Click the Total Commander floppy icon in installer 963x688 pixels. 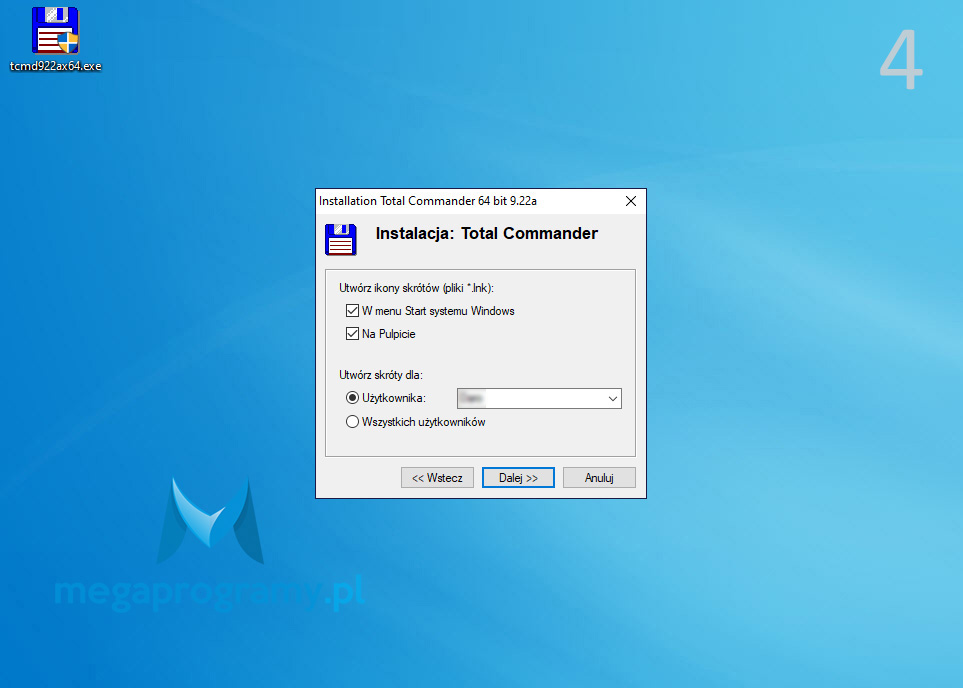pos(341,240)
